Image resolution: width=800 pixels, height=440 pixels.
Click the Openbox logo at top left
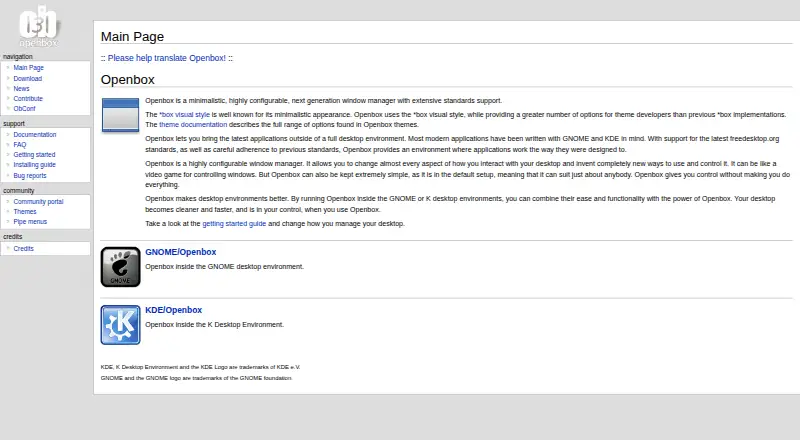pyautogui.click(x=39, y=27)
